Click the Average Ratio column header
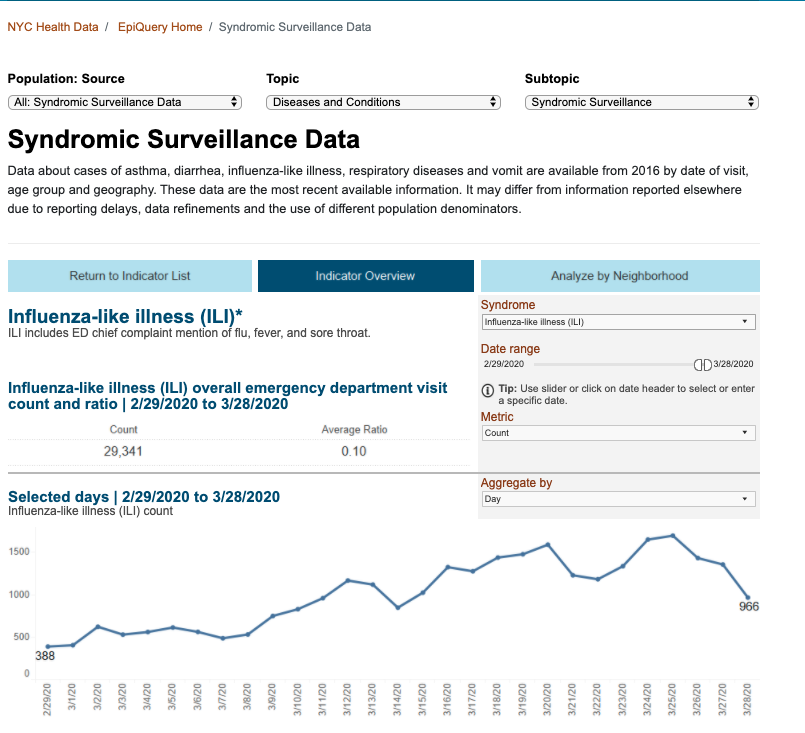Screen dimensions: 805x733 tap(354, 430)
